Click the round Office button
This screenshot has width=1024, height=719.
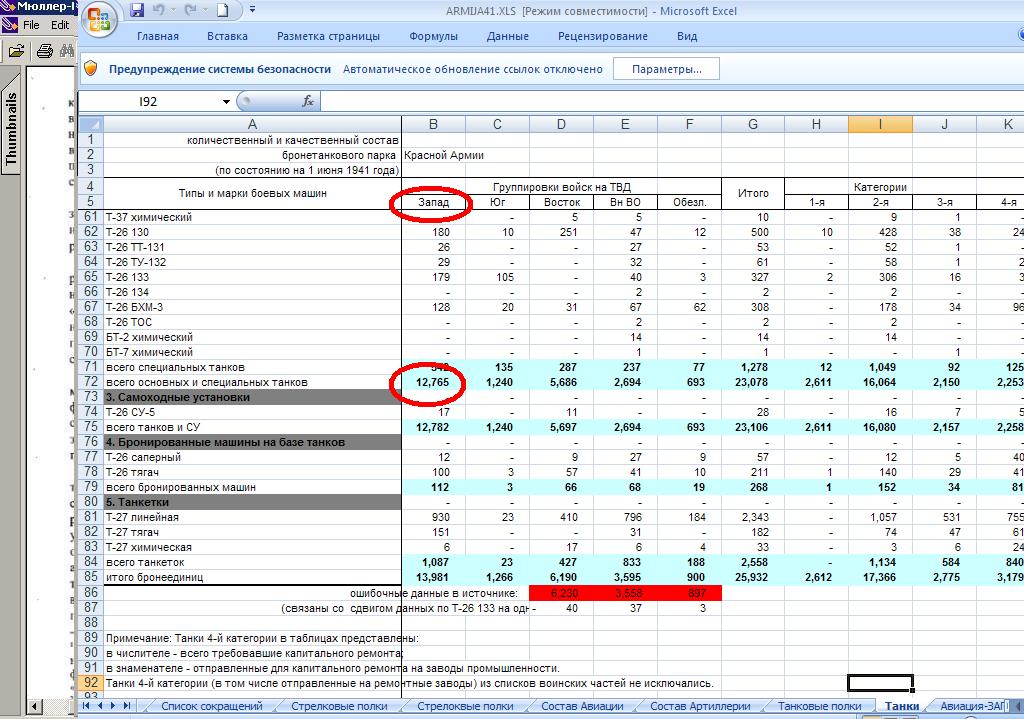point(98,19)
